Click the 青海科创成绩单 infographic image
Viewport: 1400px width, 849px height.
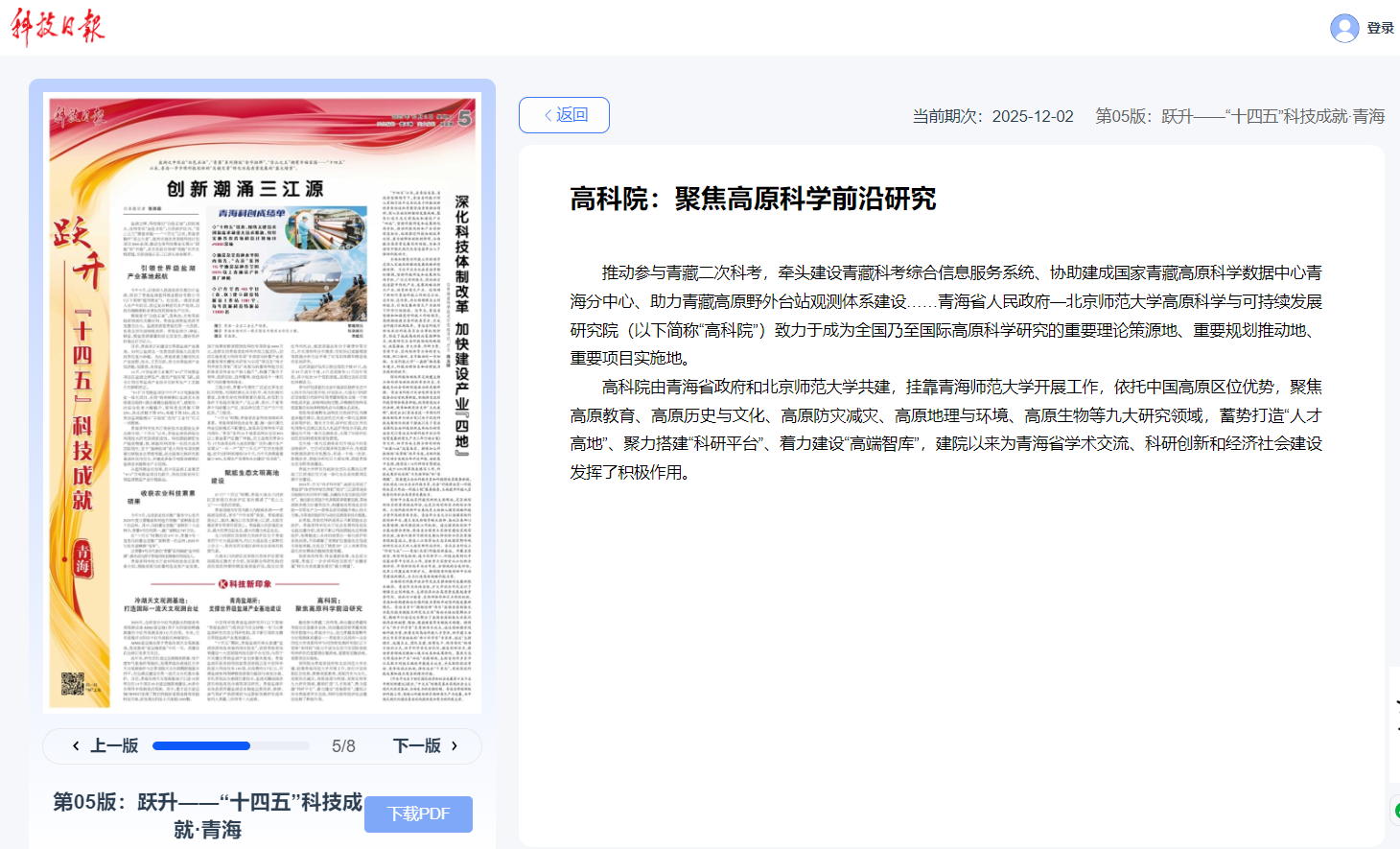[288, 261]
